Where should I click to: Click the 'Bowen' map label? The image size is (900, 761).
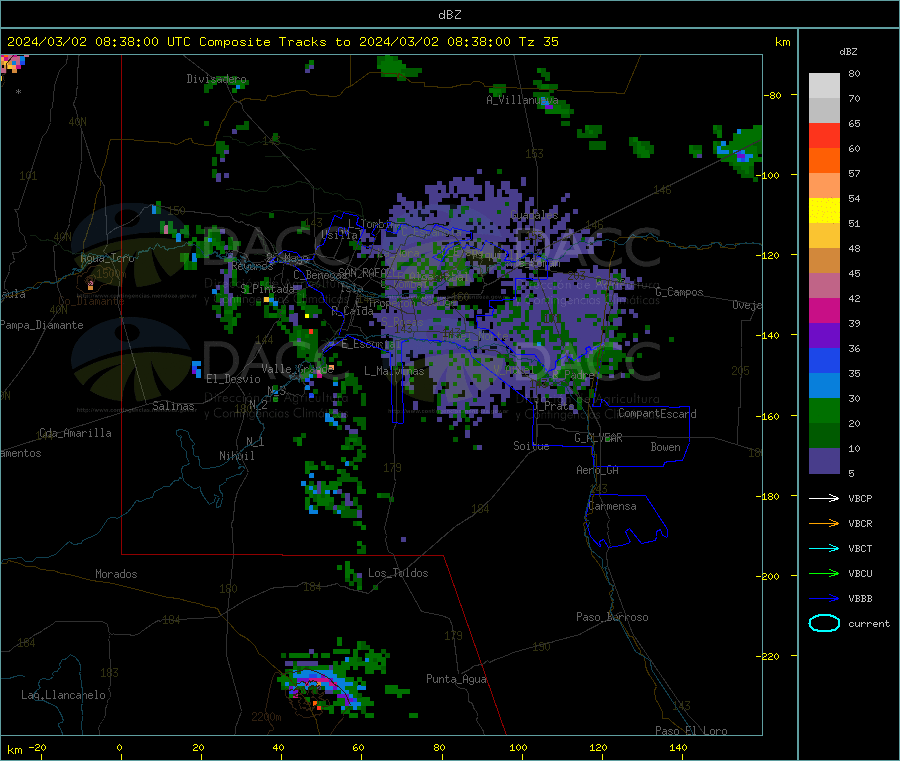(x=665, y=447)
